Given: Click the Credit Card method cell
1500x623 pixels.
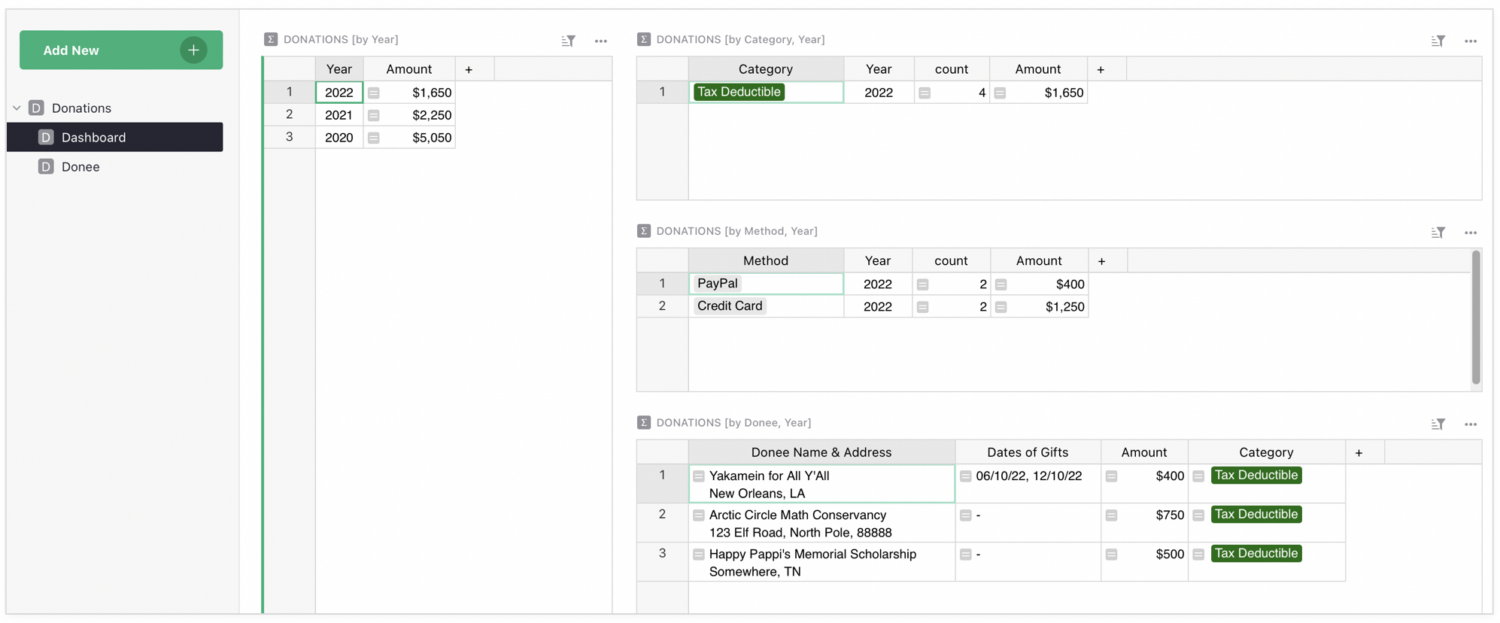Looking at the screenshot, I should click(766, 306).
